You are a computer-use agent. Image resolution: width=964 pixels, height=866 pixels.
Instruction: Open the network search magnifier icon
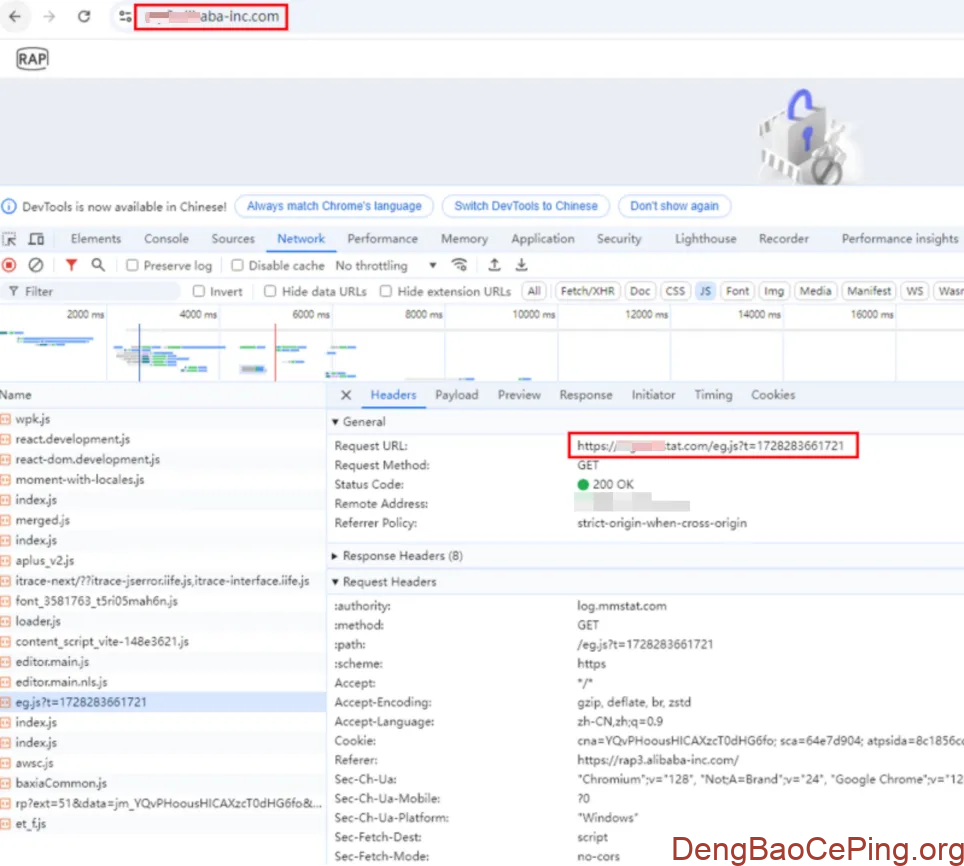98,265
